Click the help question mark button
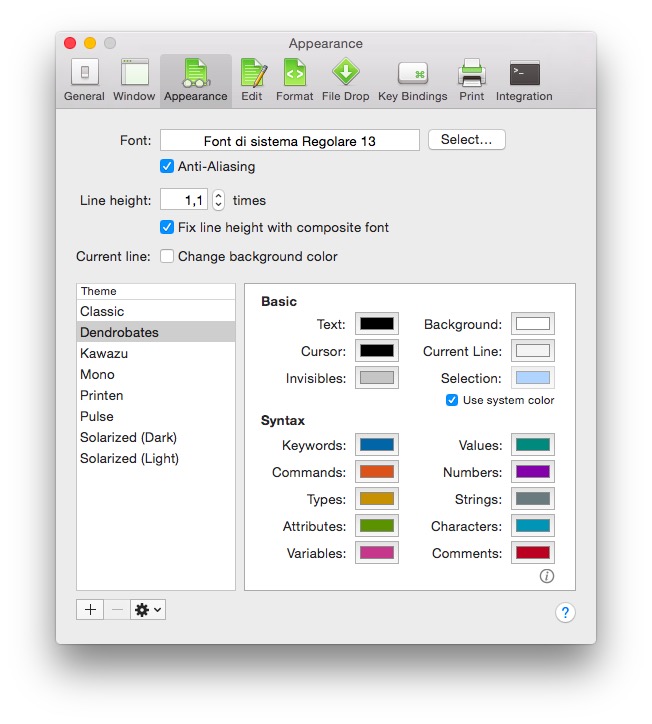Viewport: 652px width, 724px height. 565,613
